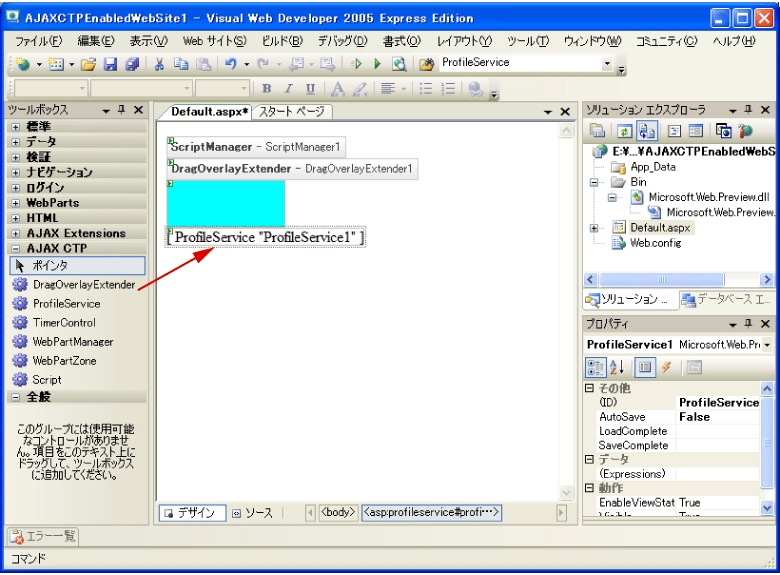
Task: Select the cyan panel in designer
Action: (x=226, y=203)
